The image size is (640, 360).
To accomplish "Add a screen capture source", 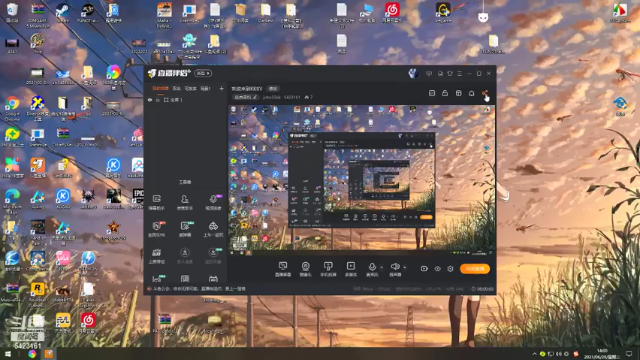I will [283, 269].
